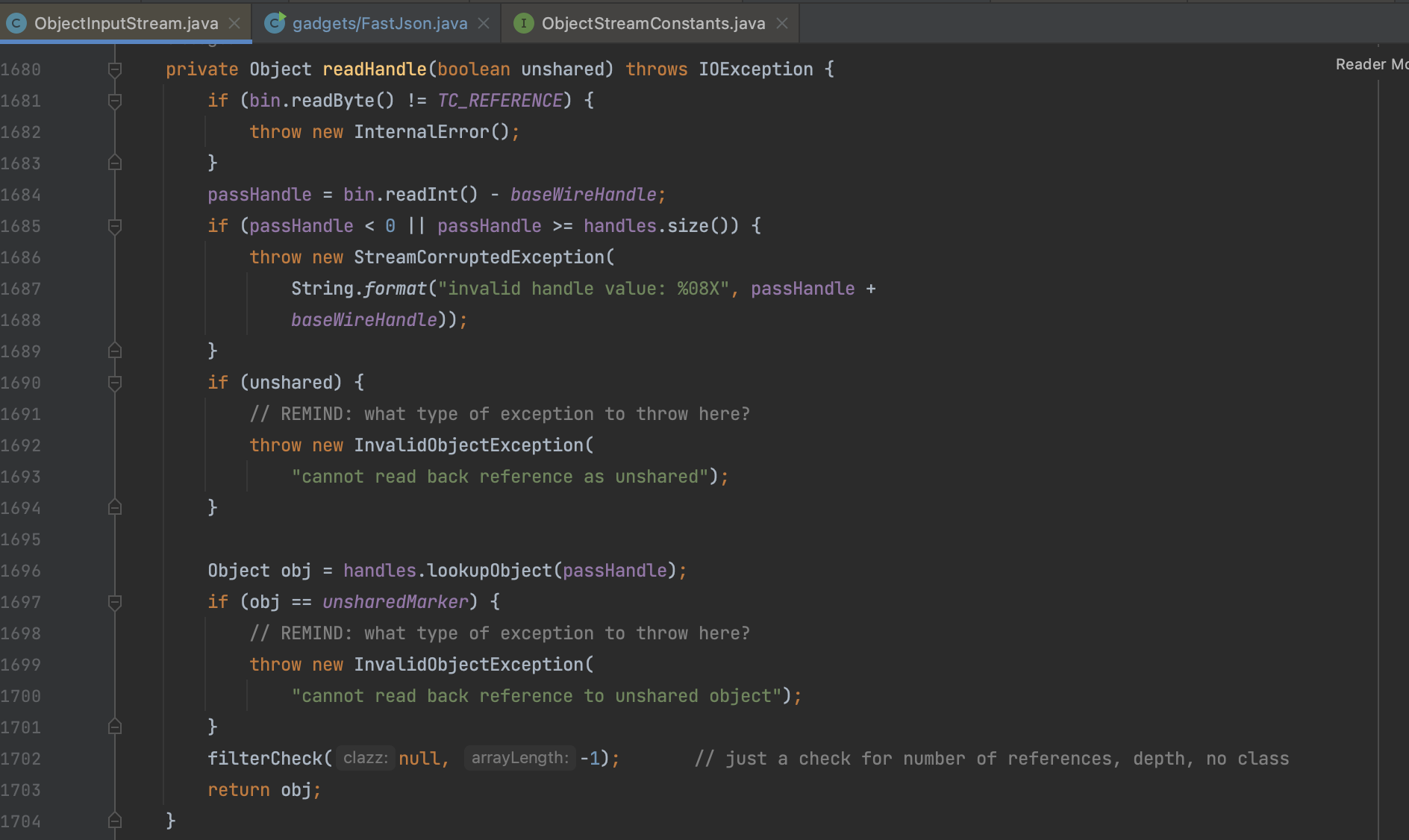Click line number 1684 in the gutter
The width and height of the screenshot is (1409, 840).
coord(21,195)
